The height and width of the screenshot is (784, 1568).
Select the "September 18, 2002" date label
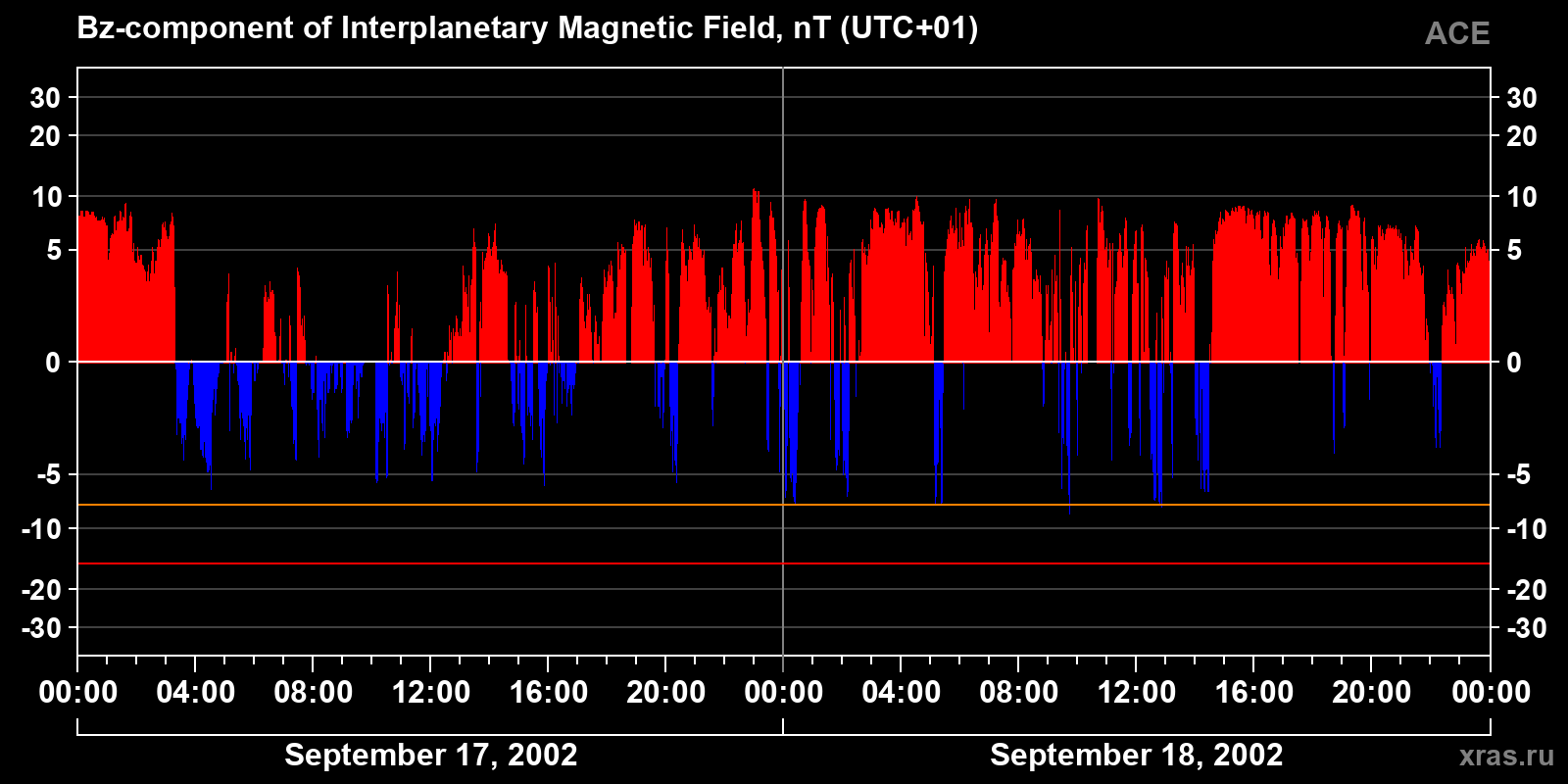point(1137,755)
